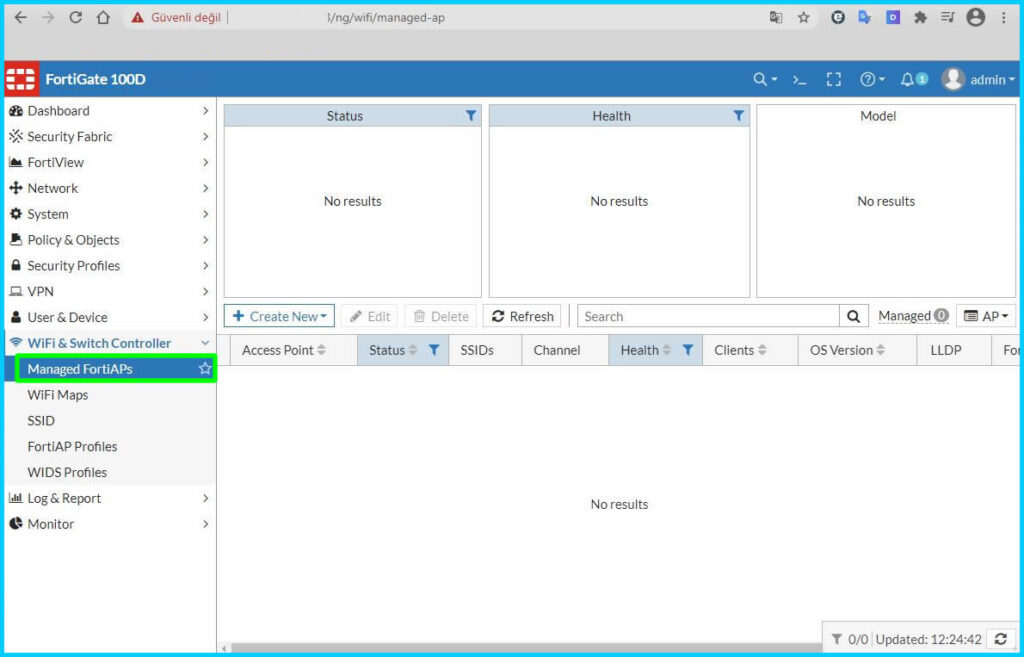Viewport: 1024px width, 657px height.
Task: Click the browser back arrow
Action: pyautogui.click(x=21, y=18)
